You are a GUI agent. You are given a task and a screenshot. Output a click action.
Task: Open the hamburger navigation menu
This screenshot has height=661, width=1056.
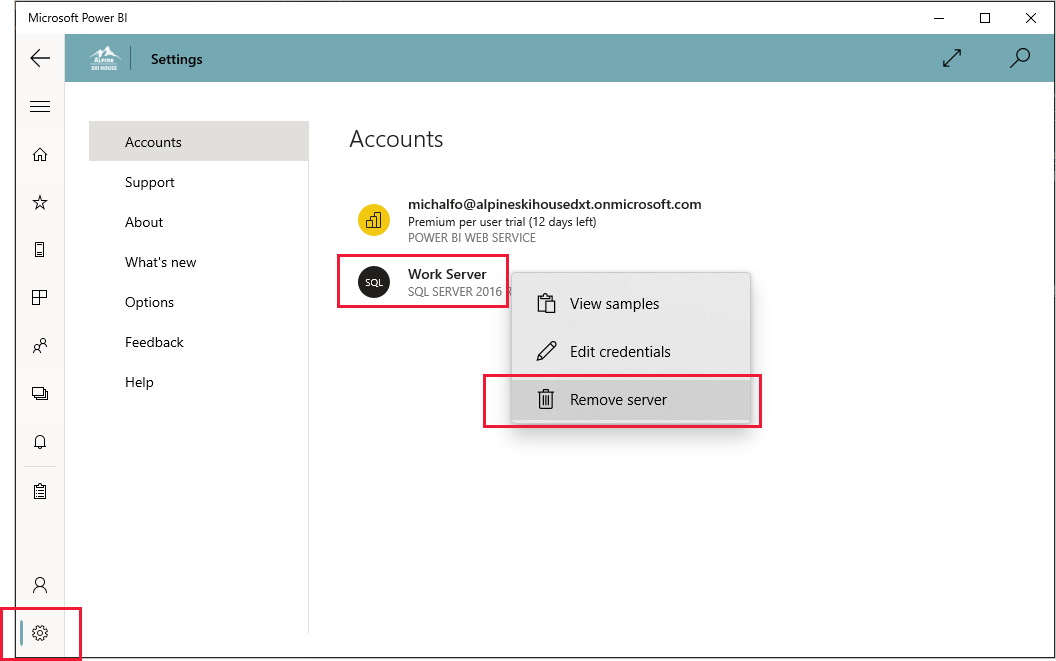tap(40, 106)
